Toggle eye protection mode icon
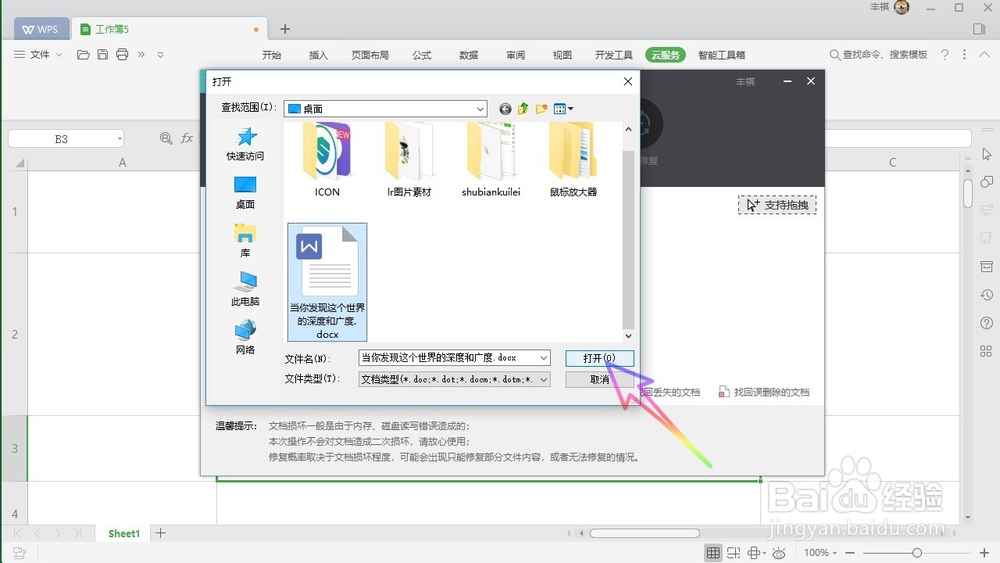This screenshot has height=563, width=1000. (779, 553)
